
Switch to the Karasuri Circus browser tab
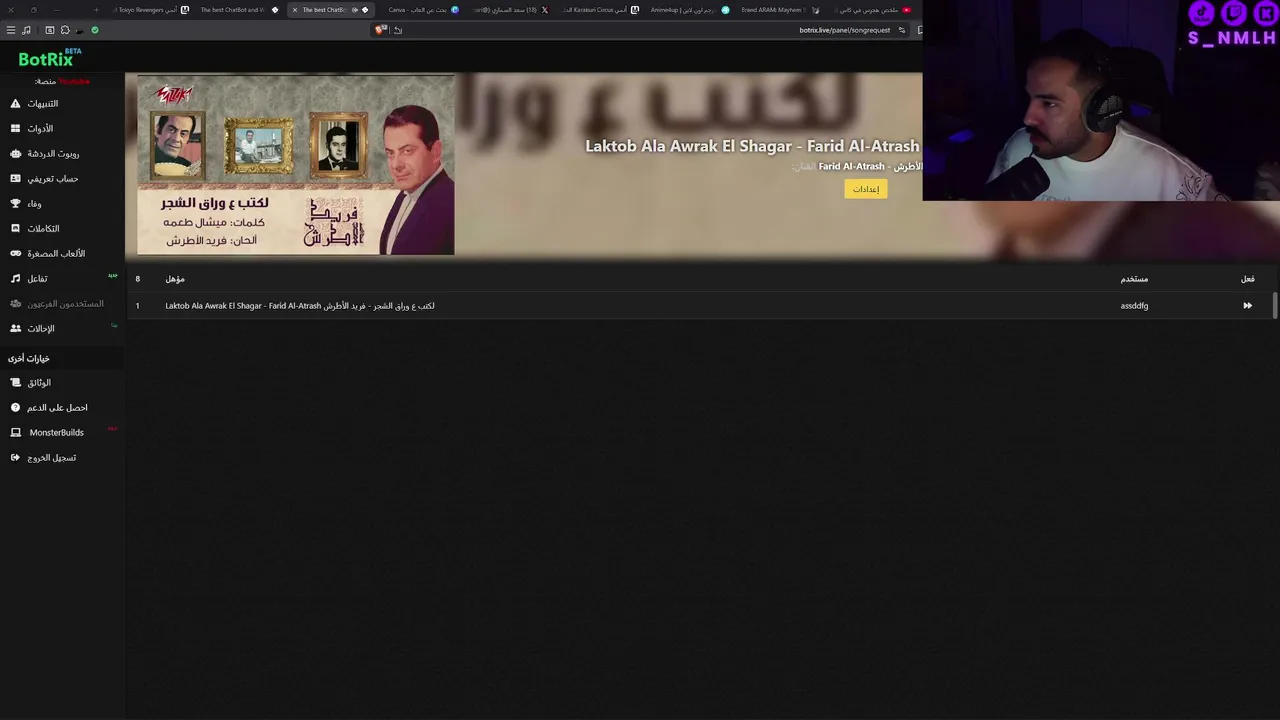pyautogui.click(x=600, y=10)
